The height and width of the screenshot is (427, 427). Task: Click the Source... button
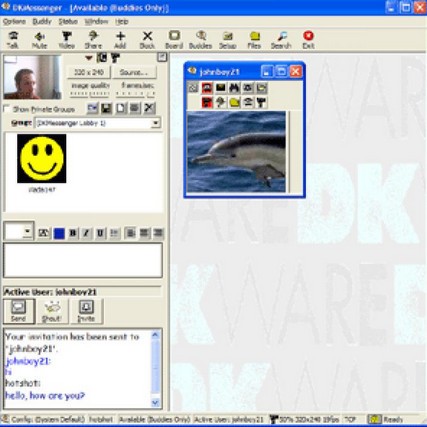pos(134,72)
